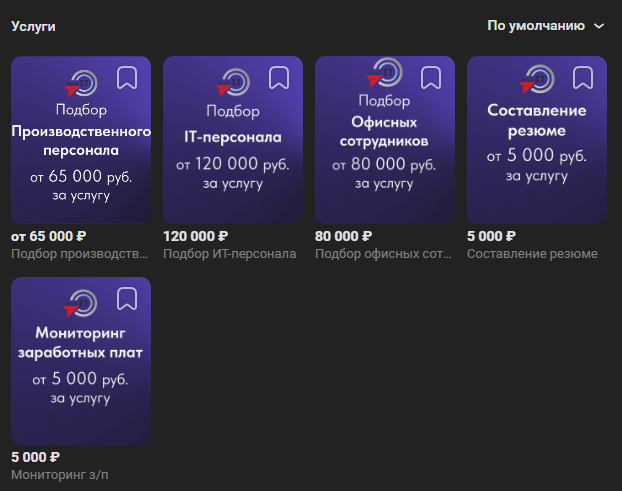Open the Составление резюме caption link

coord(531,254)
